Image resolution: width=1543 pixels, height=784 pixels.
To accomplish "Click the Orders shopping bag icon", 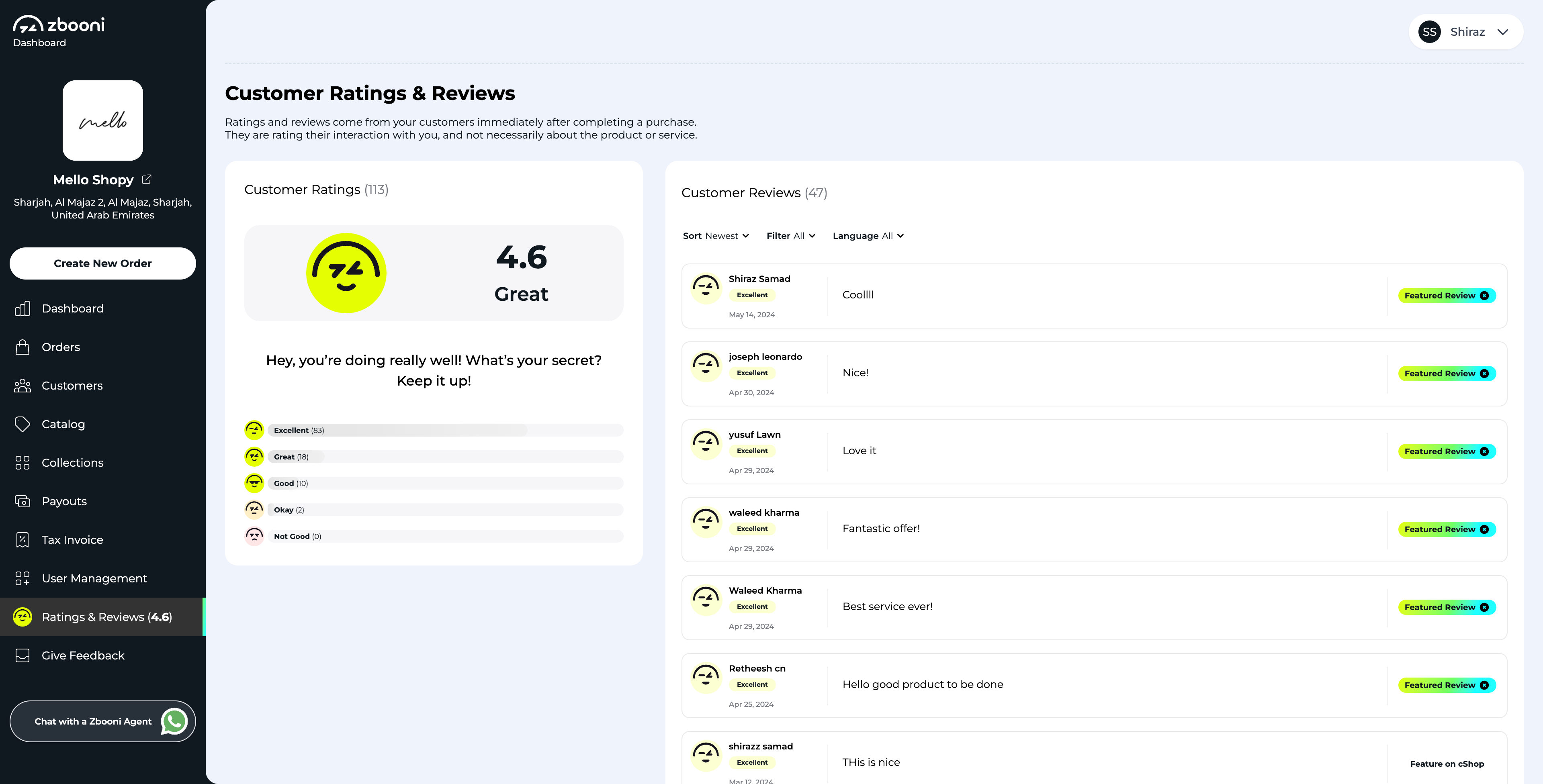I will tap(22, 347).
